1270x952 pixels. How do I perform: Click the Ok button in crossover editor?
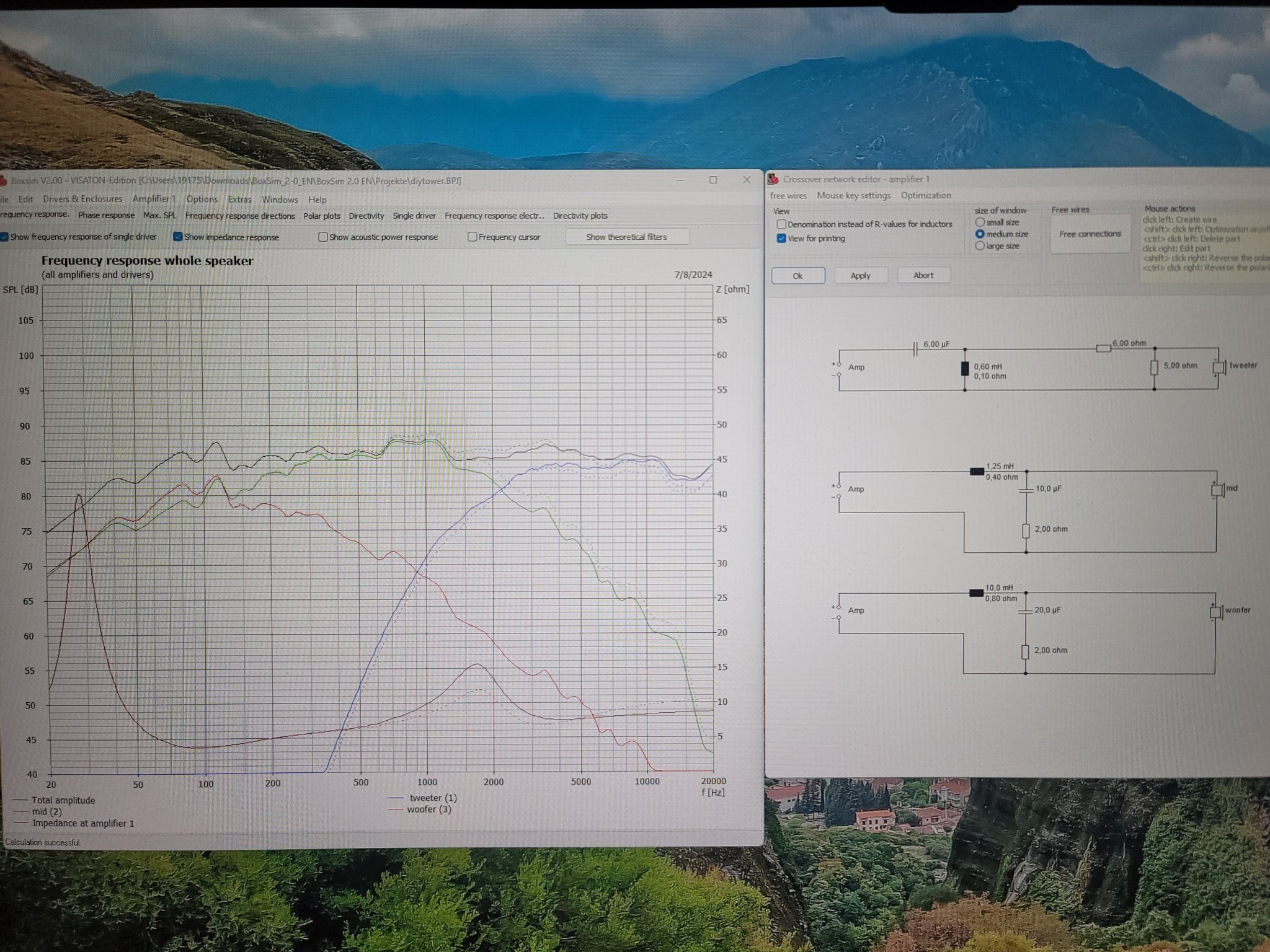pos(798,276)
